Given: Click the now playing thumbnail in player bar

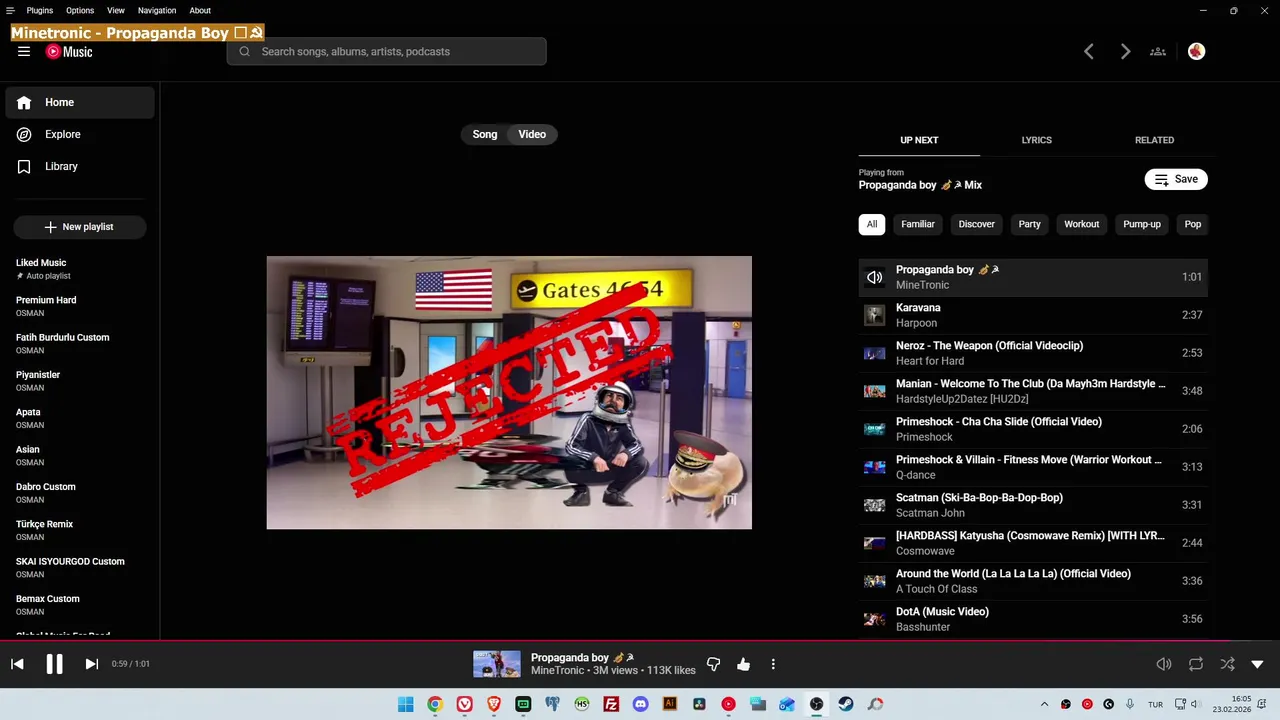Looking at the screenshot, I should [497, 664].
